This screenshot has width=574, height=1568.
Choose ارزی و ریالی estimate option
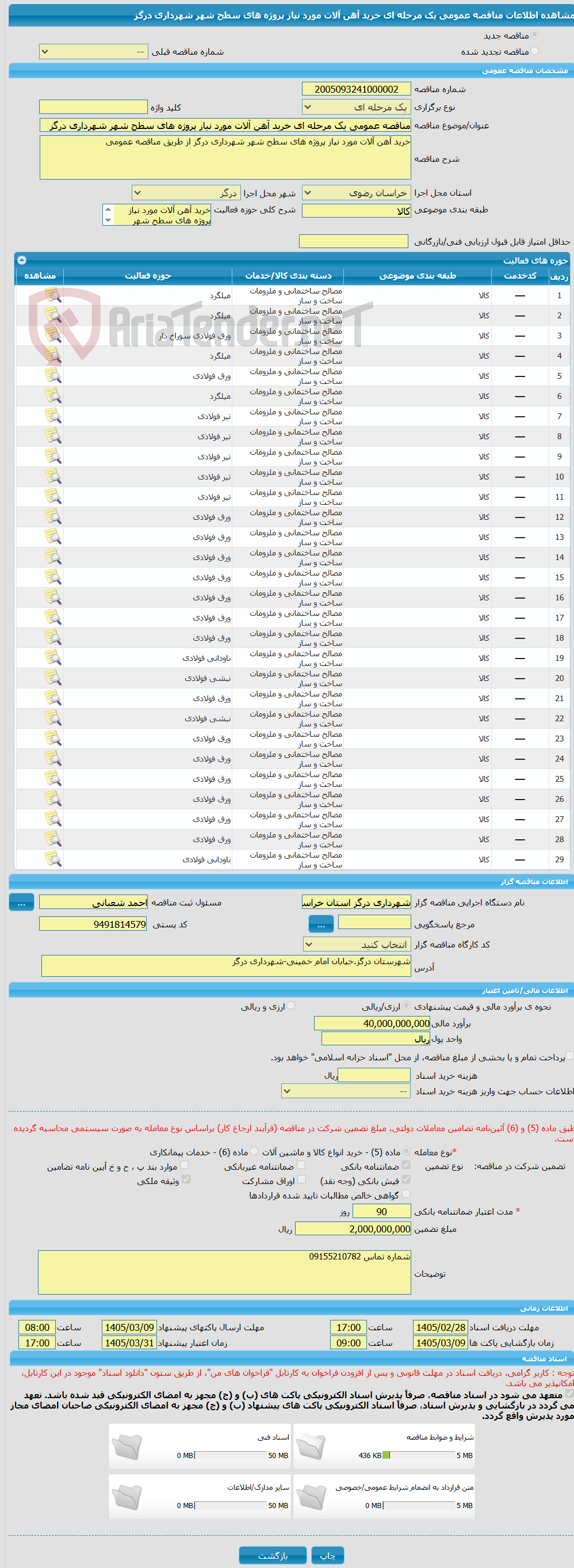290,1006
